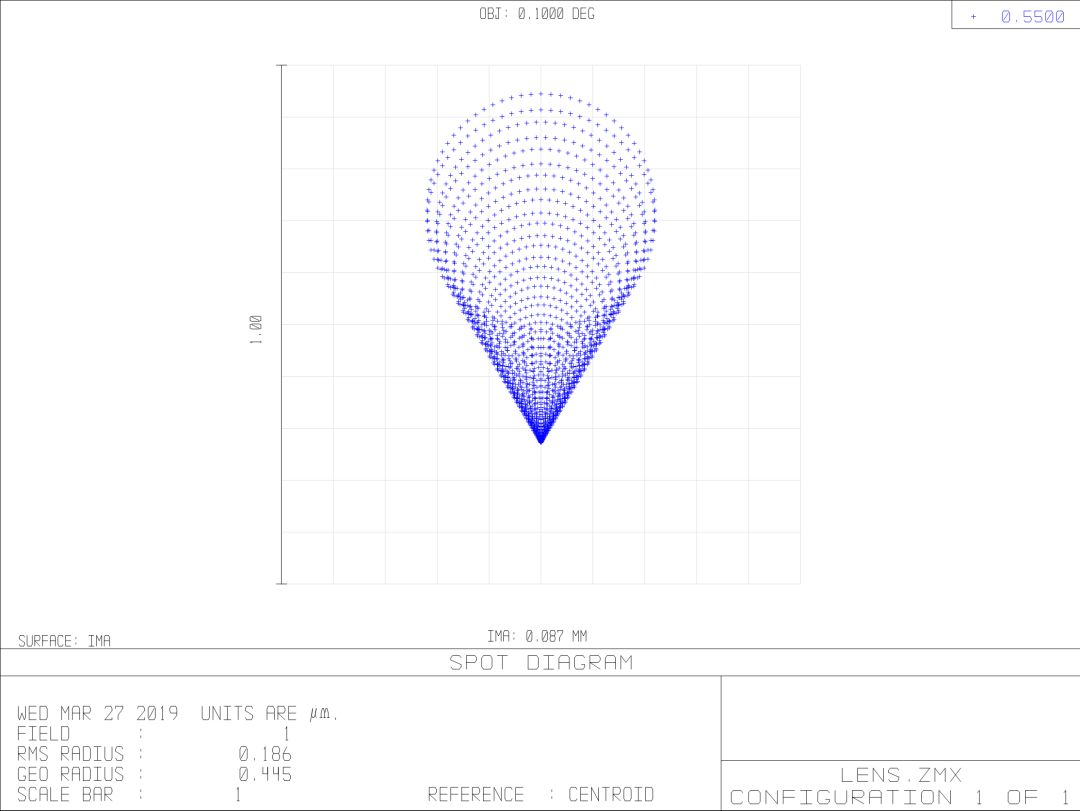Click the blue plus marker in the wavelength legend
Image resolution: width=1080 pixels, height=811 pixels.
pos(973,17)
